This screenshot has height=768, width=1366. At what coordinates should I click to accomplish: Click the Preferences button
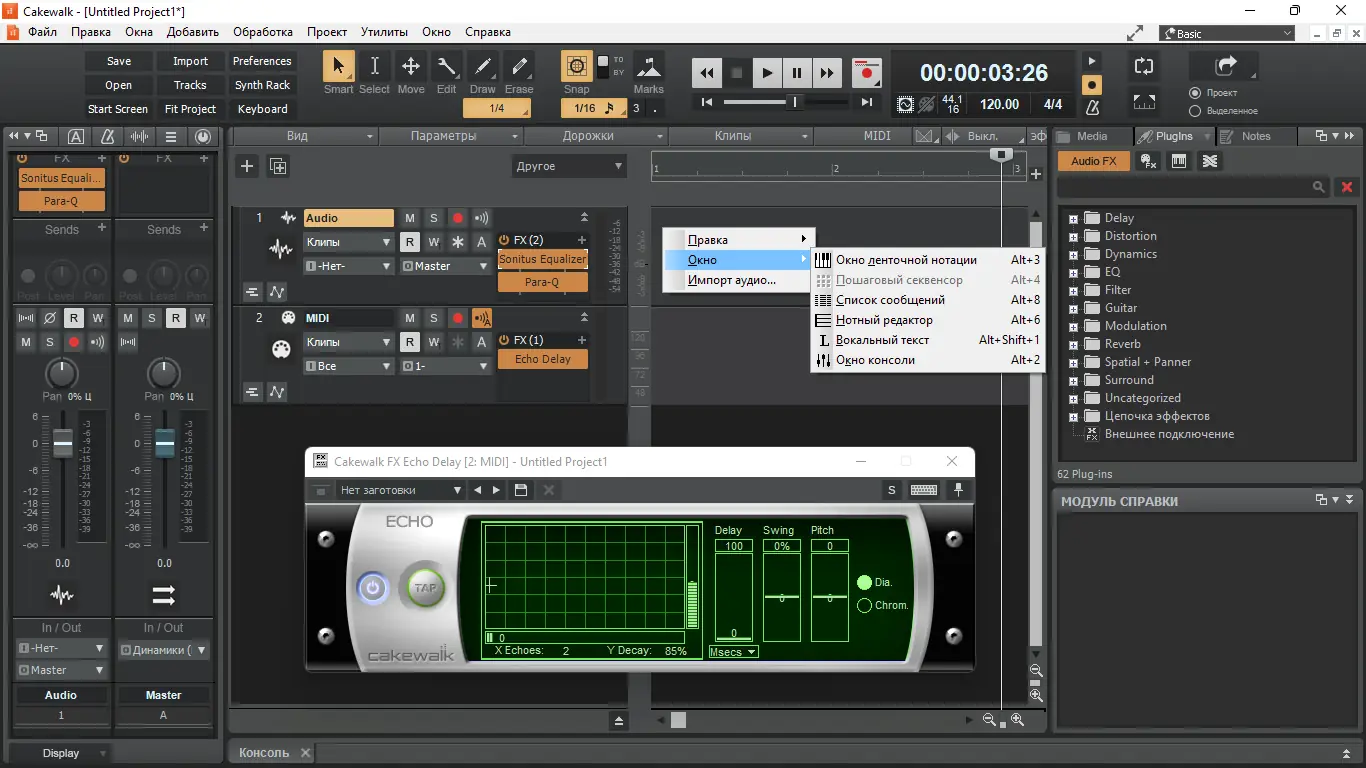click(x=262, y=61)
